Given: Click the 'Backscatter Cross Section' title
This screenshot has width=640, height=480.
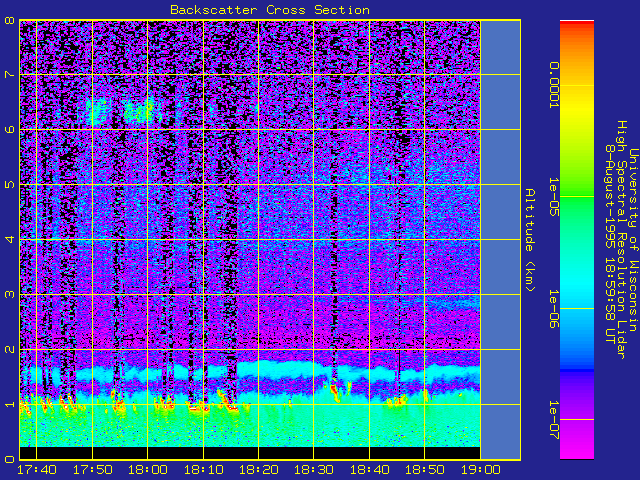Looking at the screenshot, I should (270, 10).
